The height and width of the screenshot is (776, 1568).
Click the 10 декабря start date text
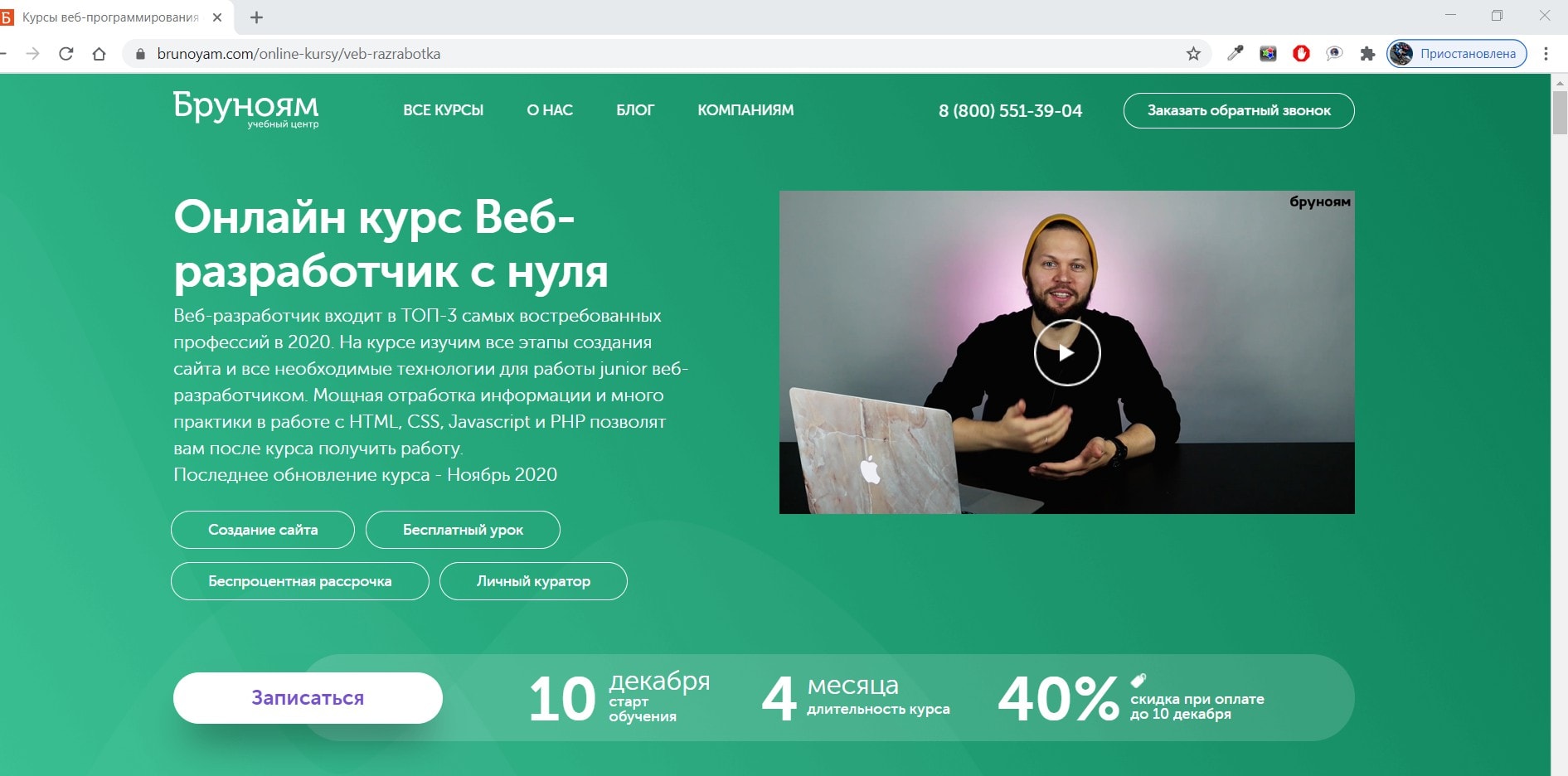tap(619, 697)
